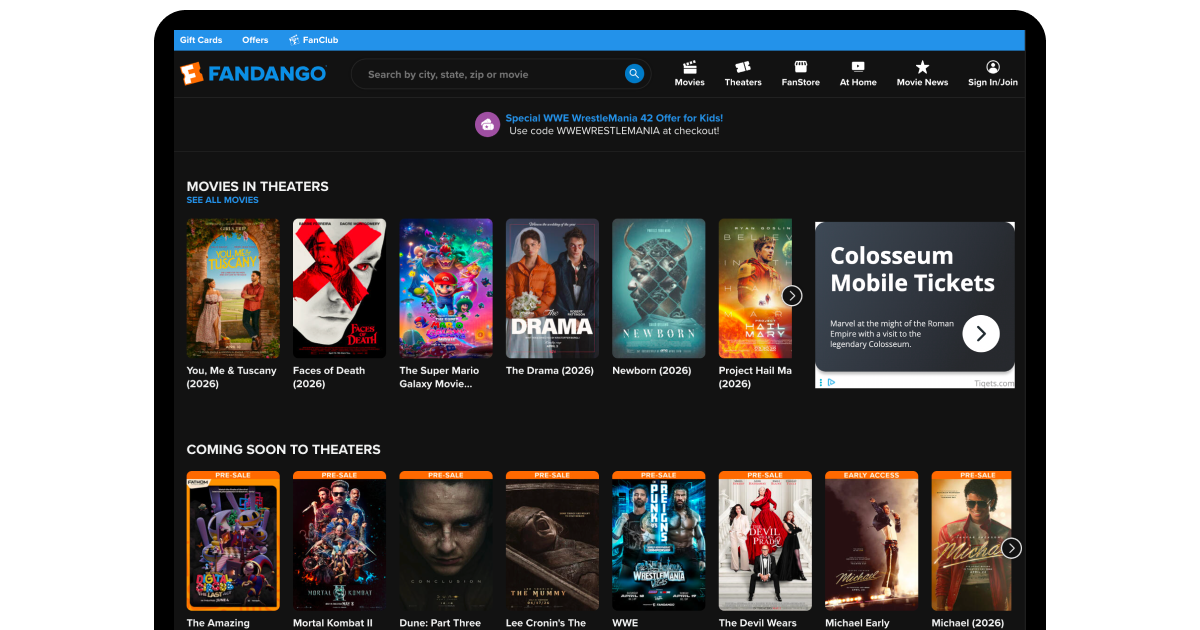Viewport: 1200px width, 630px height.
Task: Click the Colosseum ad round arrow button
Action: tap(980, 334)
